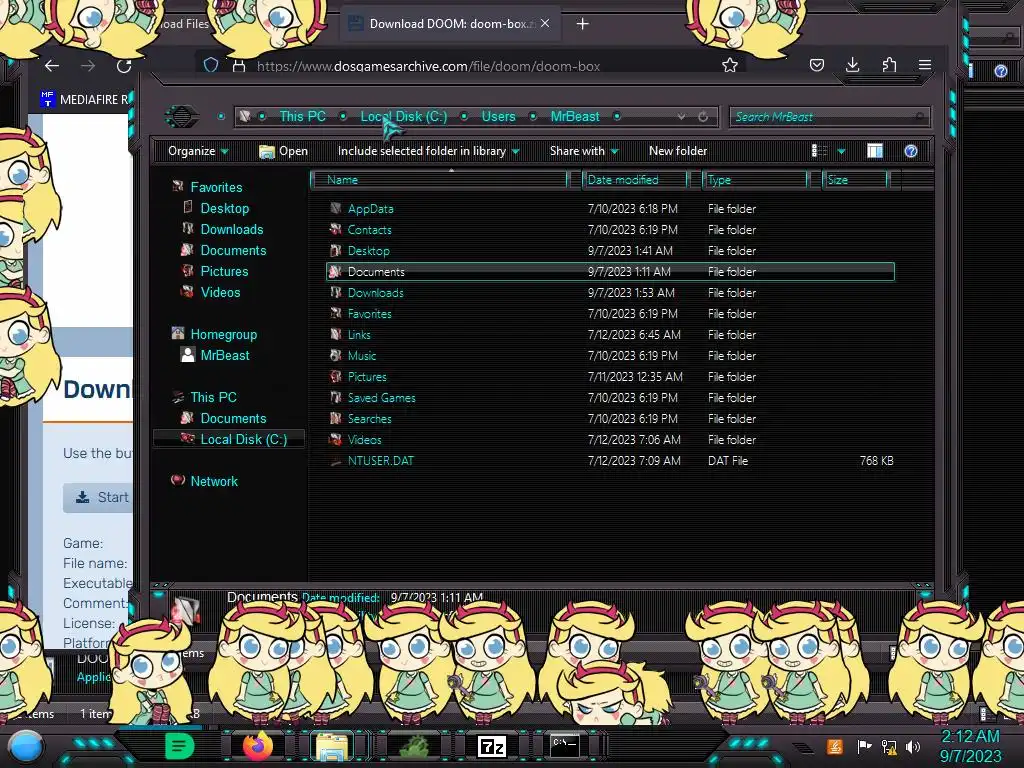This screenshot has width=1024, height=768.
Task: Select Desktop folder in file list
Action: [x=611, y=251]
